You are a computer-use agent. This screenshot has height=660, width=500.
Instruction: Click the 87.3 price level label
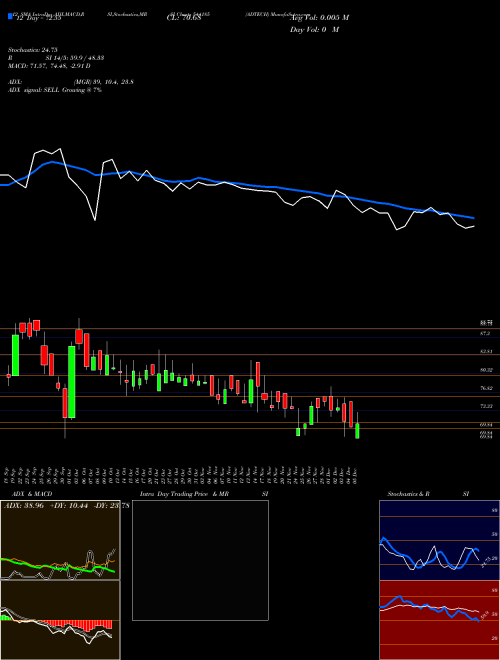[485, 333]
